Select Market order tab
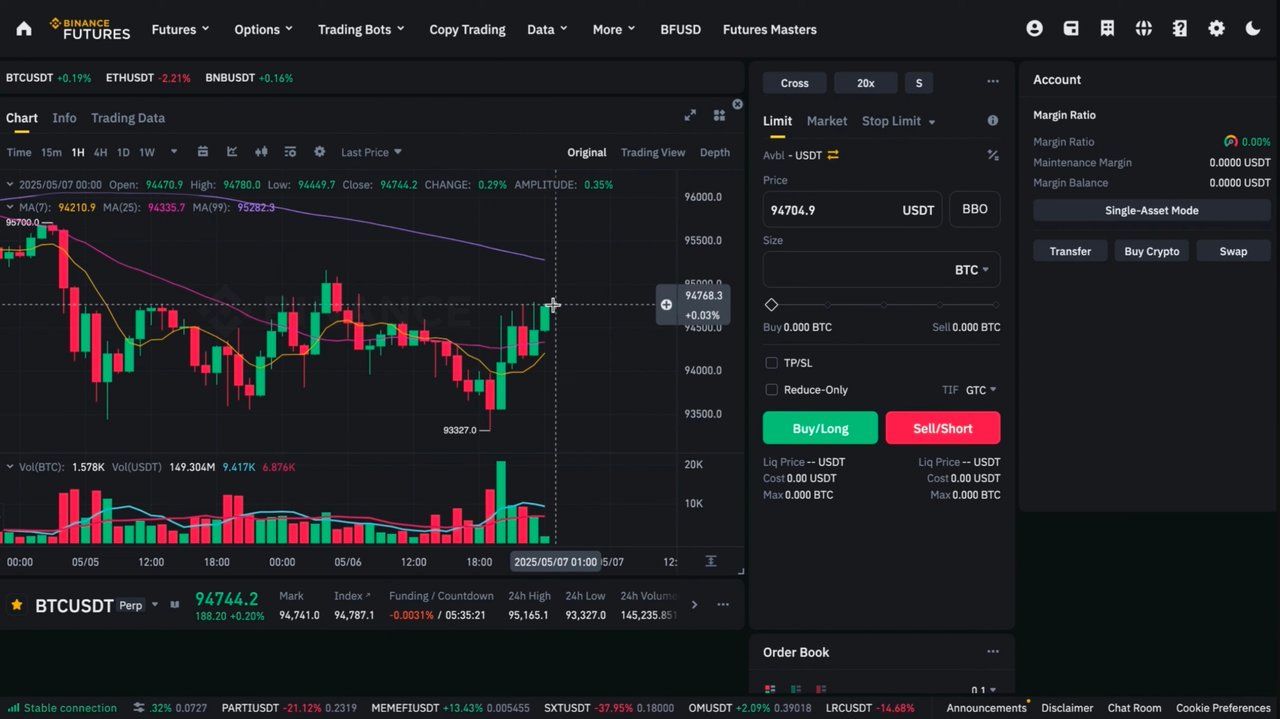The height and width of the screenshot is (719, 1280). click(x=827, y=121)
